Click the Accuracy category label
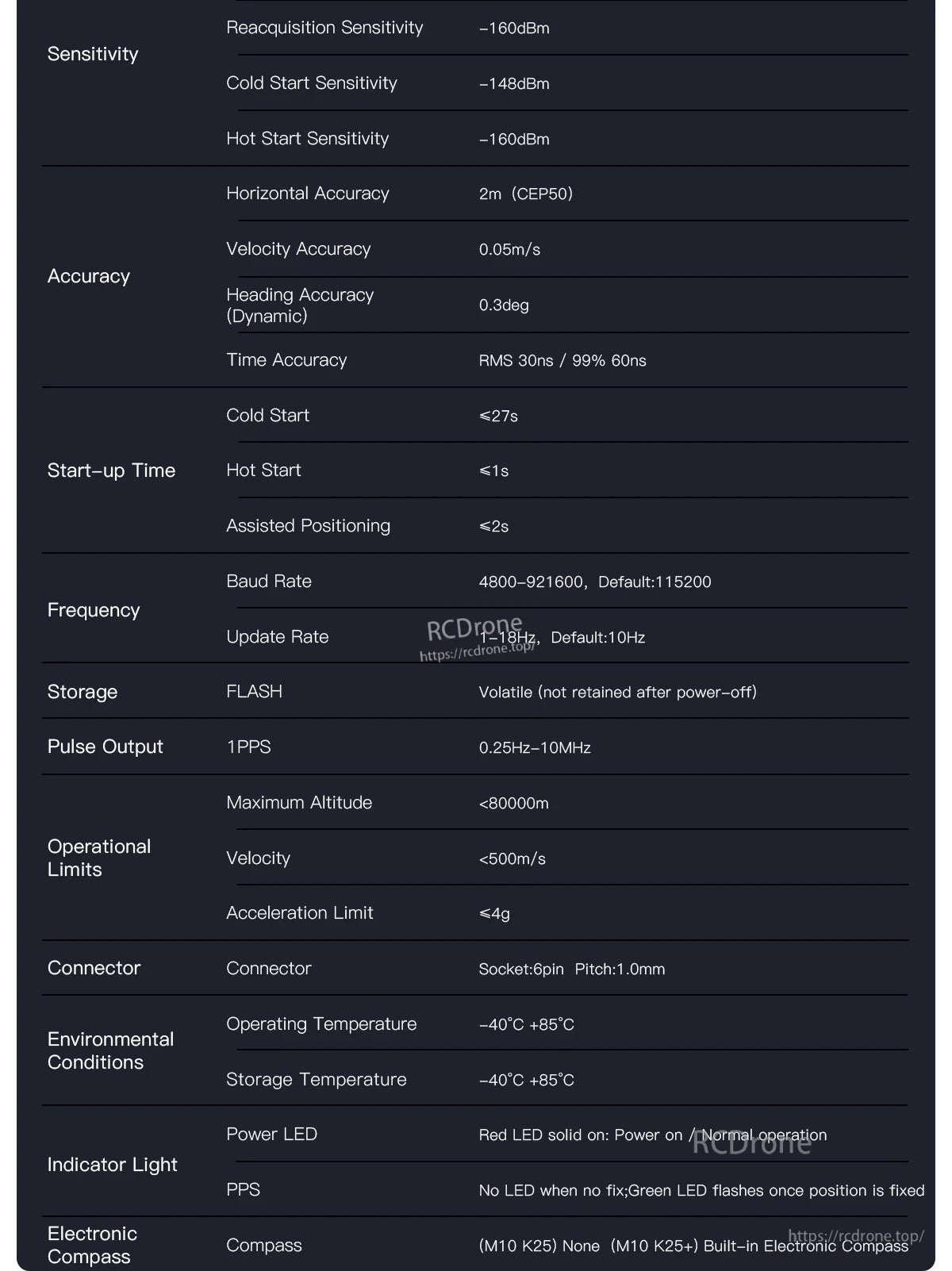 click(x=89, y=276)
